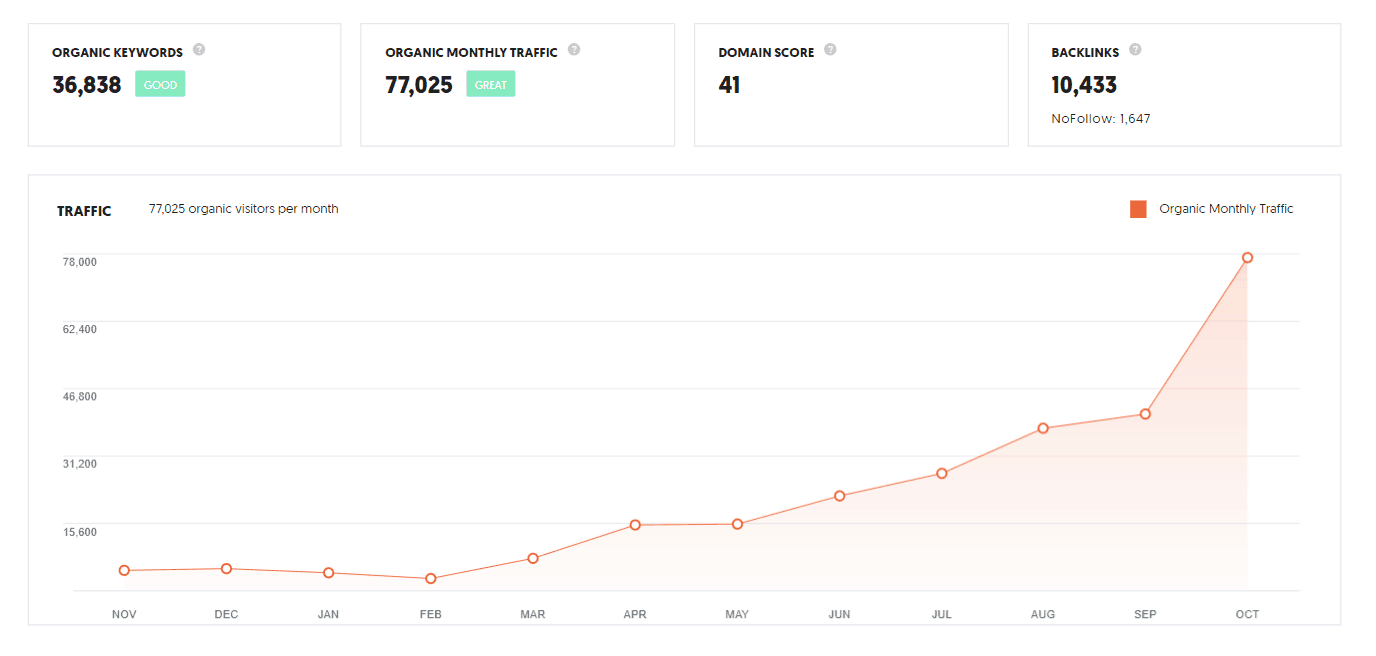Click the 46,800 y-axis label

(x=81, y=396)
